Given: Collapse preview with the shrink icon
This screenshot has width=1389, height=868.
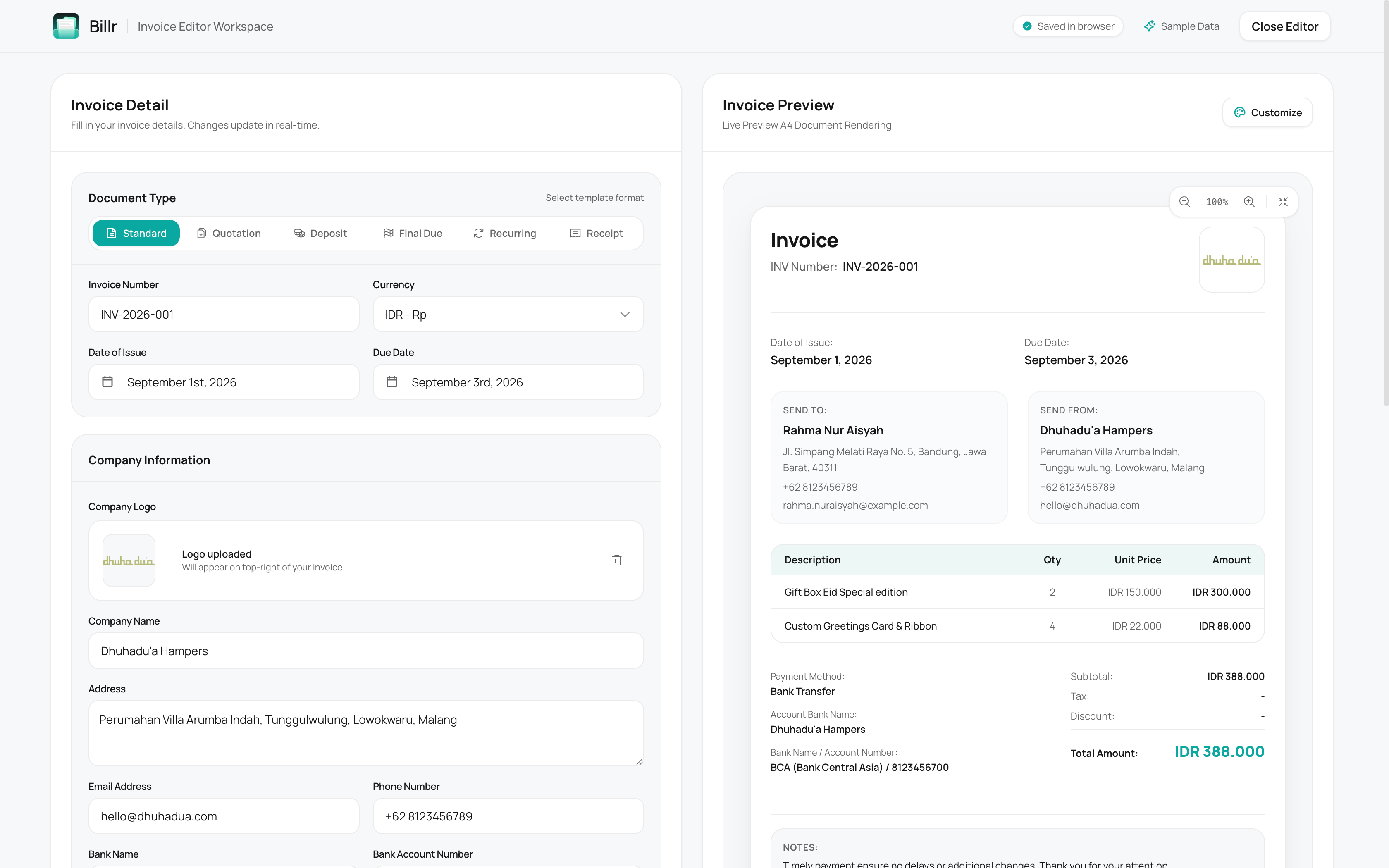Looking at the screenshot, I should pos(1284,202).
